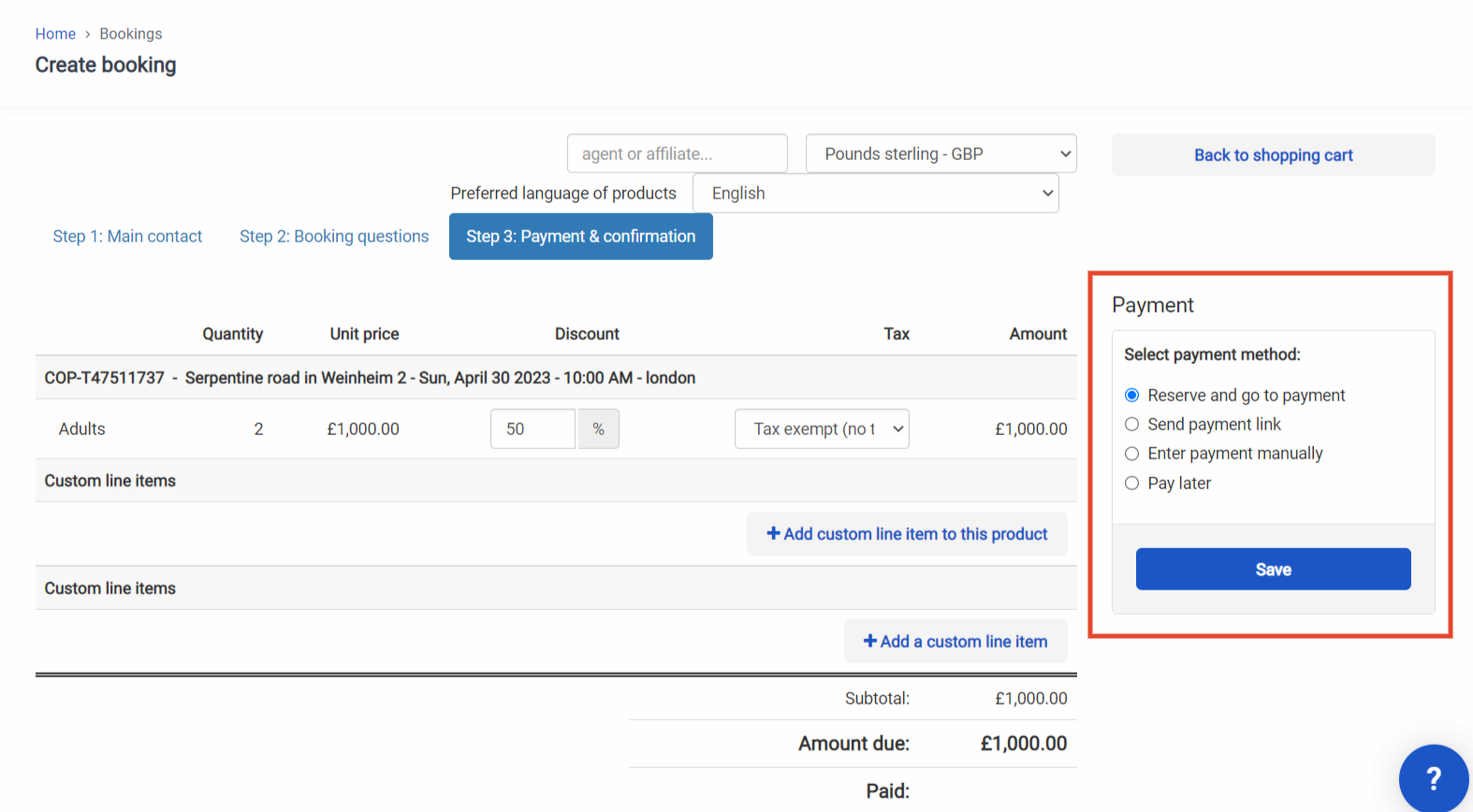Open the Pounds sterling currency dropdown
This screenshot has width=1473, height=812.
pos(941,153)
